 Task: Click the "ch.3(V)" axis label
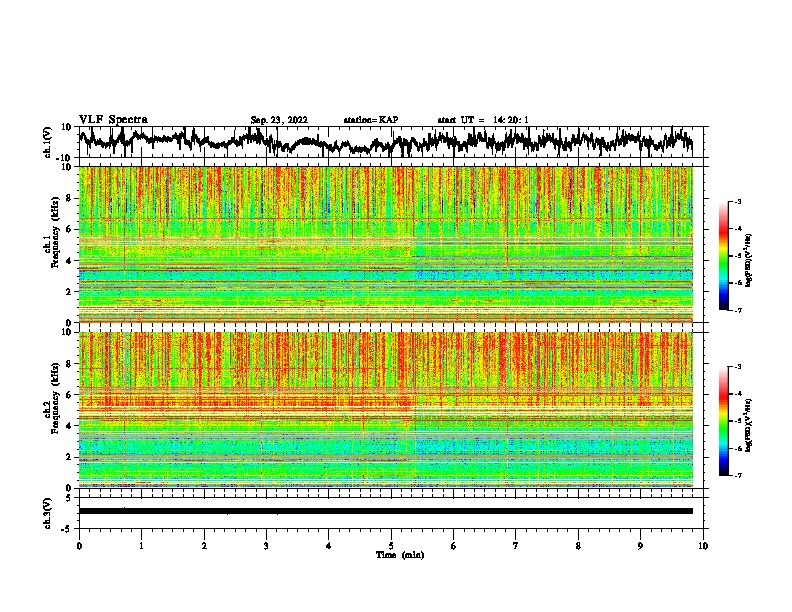tap(48, 514)
